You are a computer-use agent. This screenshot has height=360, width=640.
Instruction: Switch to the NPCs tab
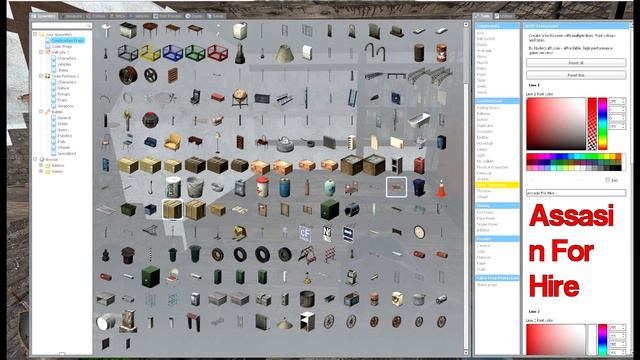click(118, 16)
